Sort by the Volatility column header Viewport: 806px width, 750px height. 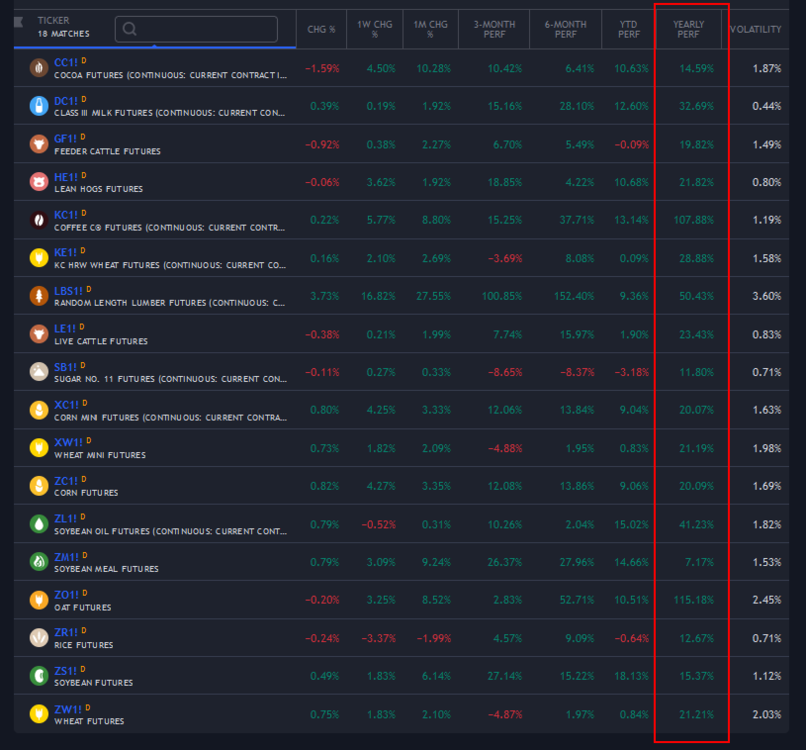tap(755, 29)
